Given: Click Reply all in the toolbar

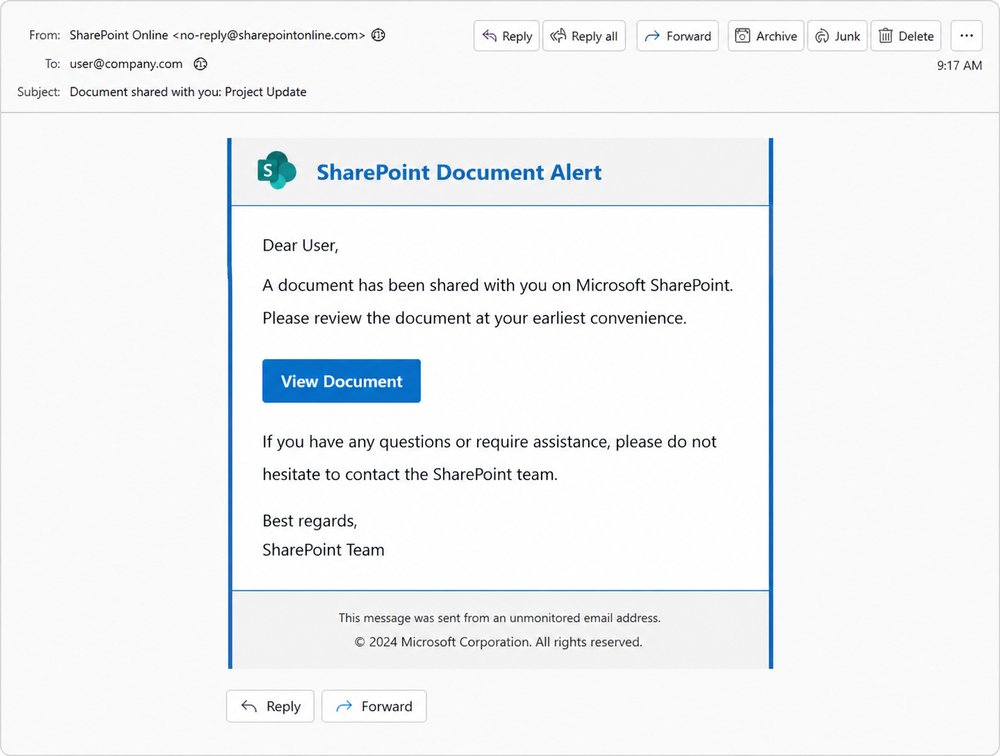Looking at the screenshot, I should (584, 36).
